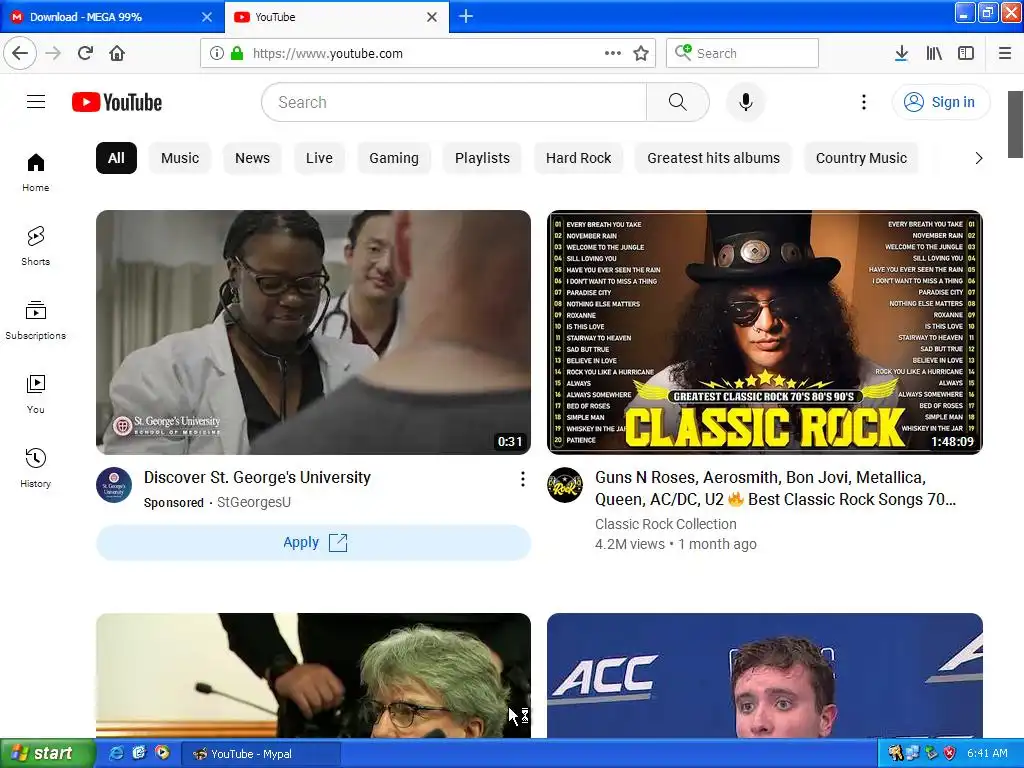Open Classic Rock Collection channel link
The height and width of the screenshot is (768, 1024).
(665, 524)
